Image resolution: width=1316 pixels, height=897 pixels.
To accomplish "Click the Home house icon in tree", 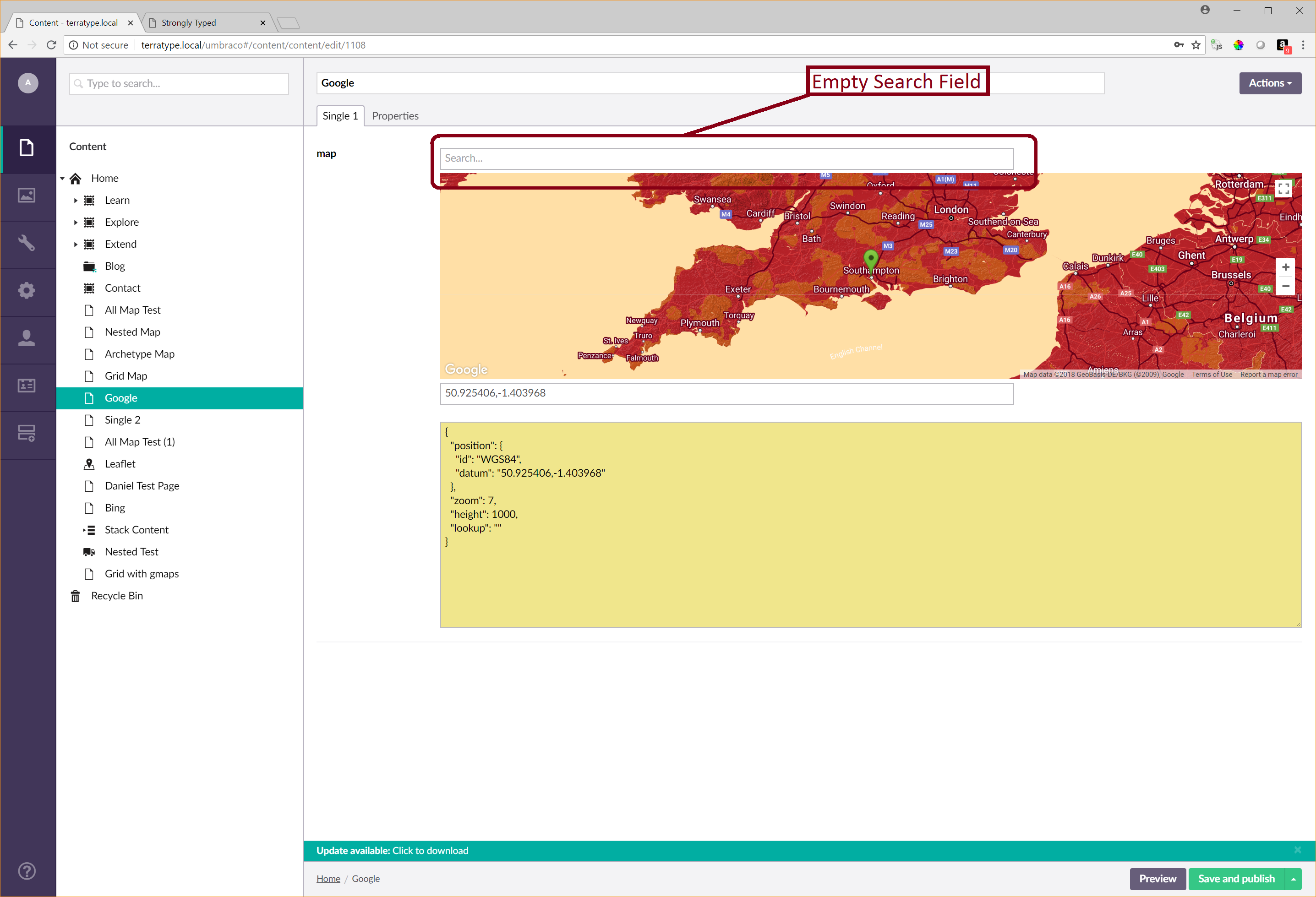I will tap(75, 178).
